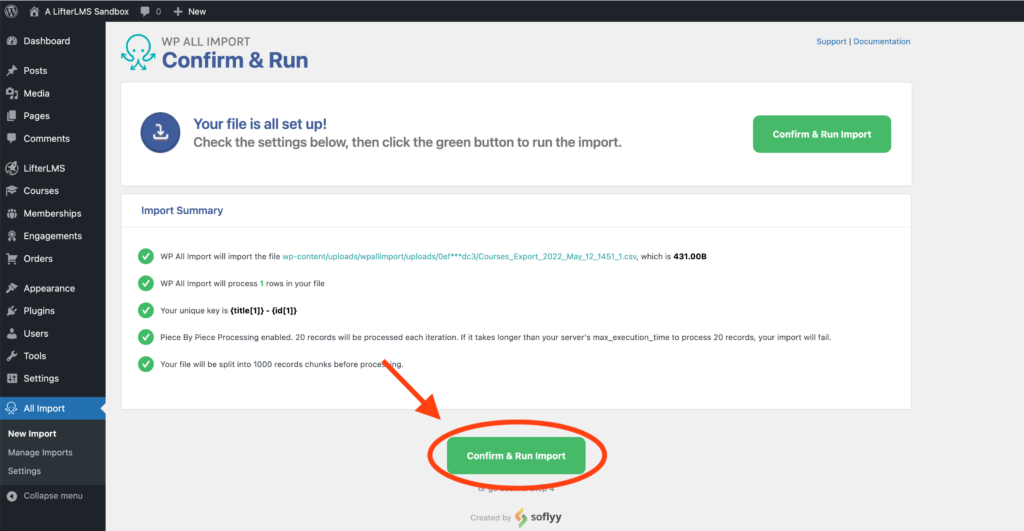Viewport: 1024px width, 531px height.
Task: Click Collapse menu text
Action: 53,496
